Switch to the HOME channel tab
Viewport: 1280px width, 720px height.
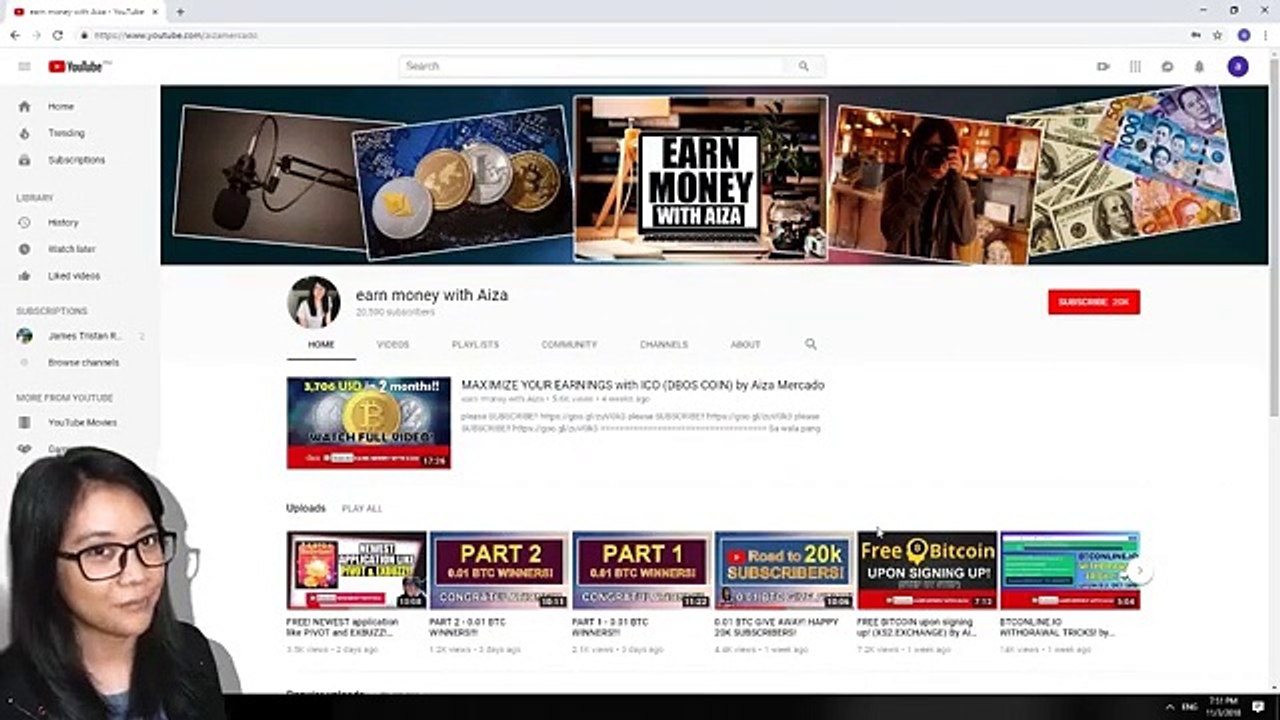pos(321,344)
